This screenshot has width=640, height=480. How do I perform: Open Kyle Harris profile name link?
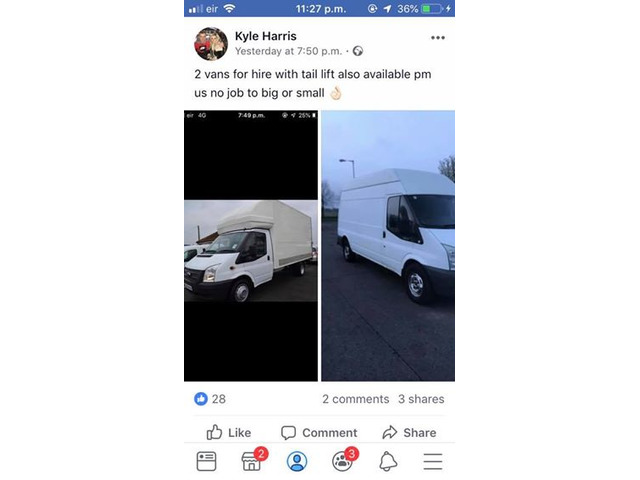pyautogui.click(x=266, y=36)
